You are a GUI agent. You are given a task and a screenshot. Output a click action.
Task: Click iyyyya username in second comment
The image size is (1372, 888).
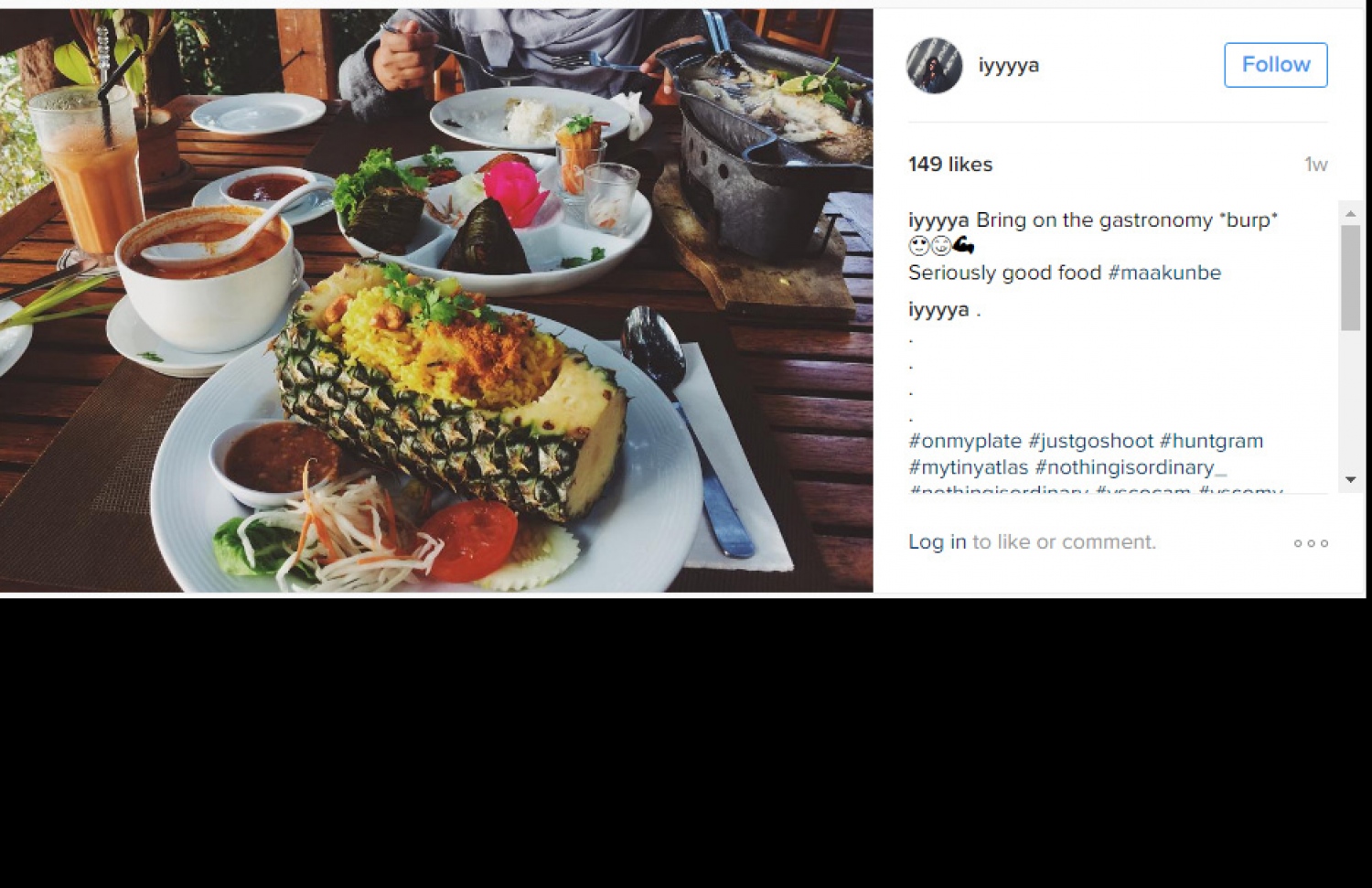coord(938,309)
